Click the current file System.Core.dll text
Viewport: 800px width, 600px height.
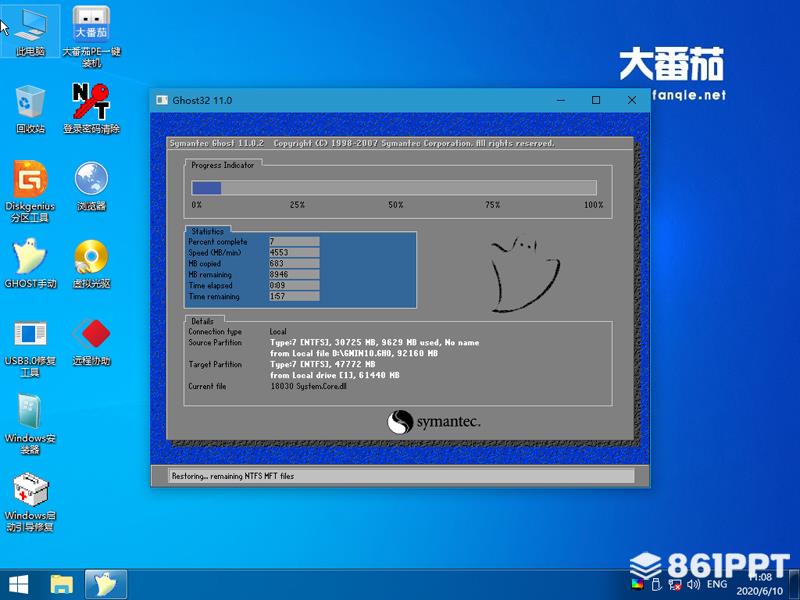pyautogui.click(x=308, y=386)
